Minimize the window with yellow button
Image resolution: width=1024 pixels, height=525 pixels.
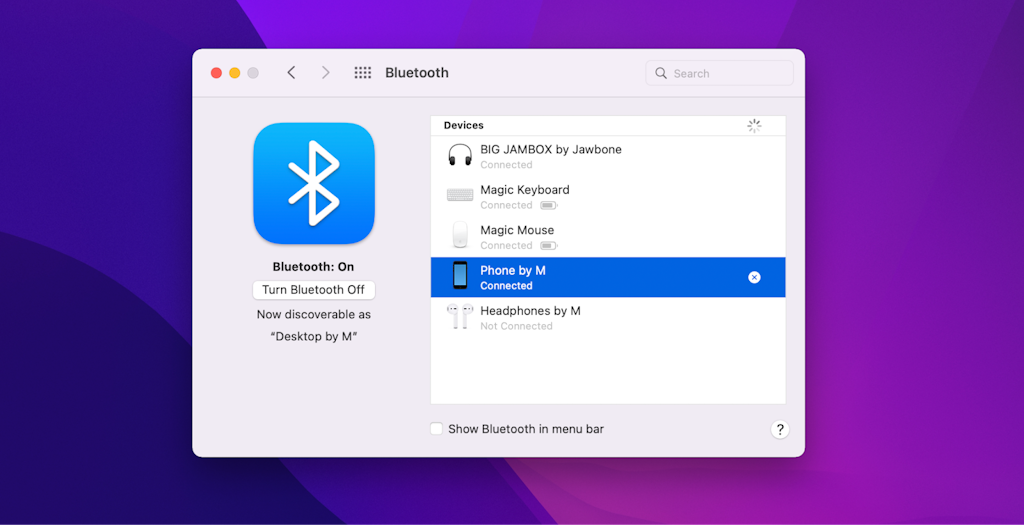[234, 73]
